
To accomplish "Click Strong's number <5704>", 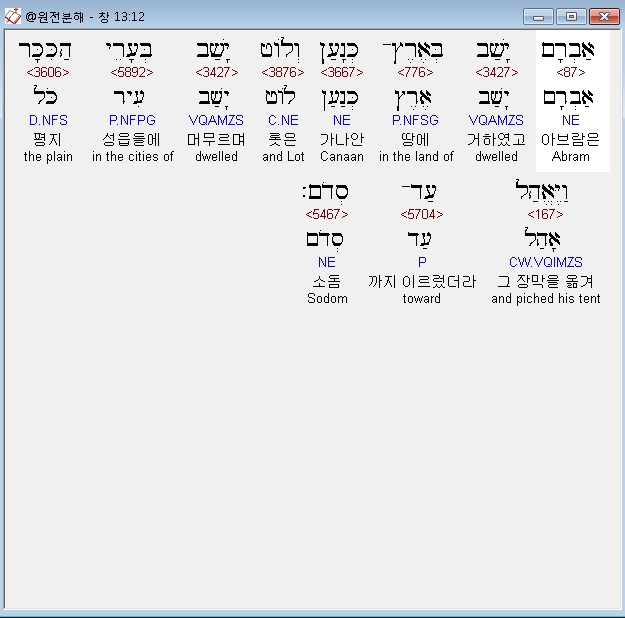I will point(421,214).
